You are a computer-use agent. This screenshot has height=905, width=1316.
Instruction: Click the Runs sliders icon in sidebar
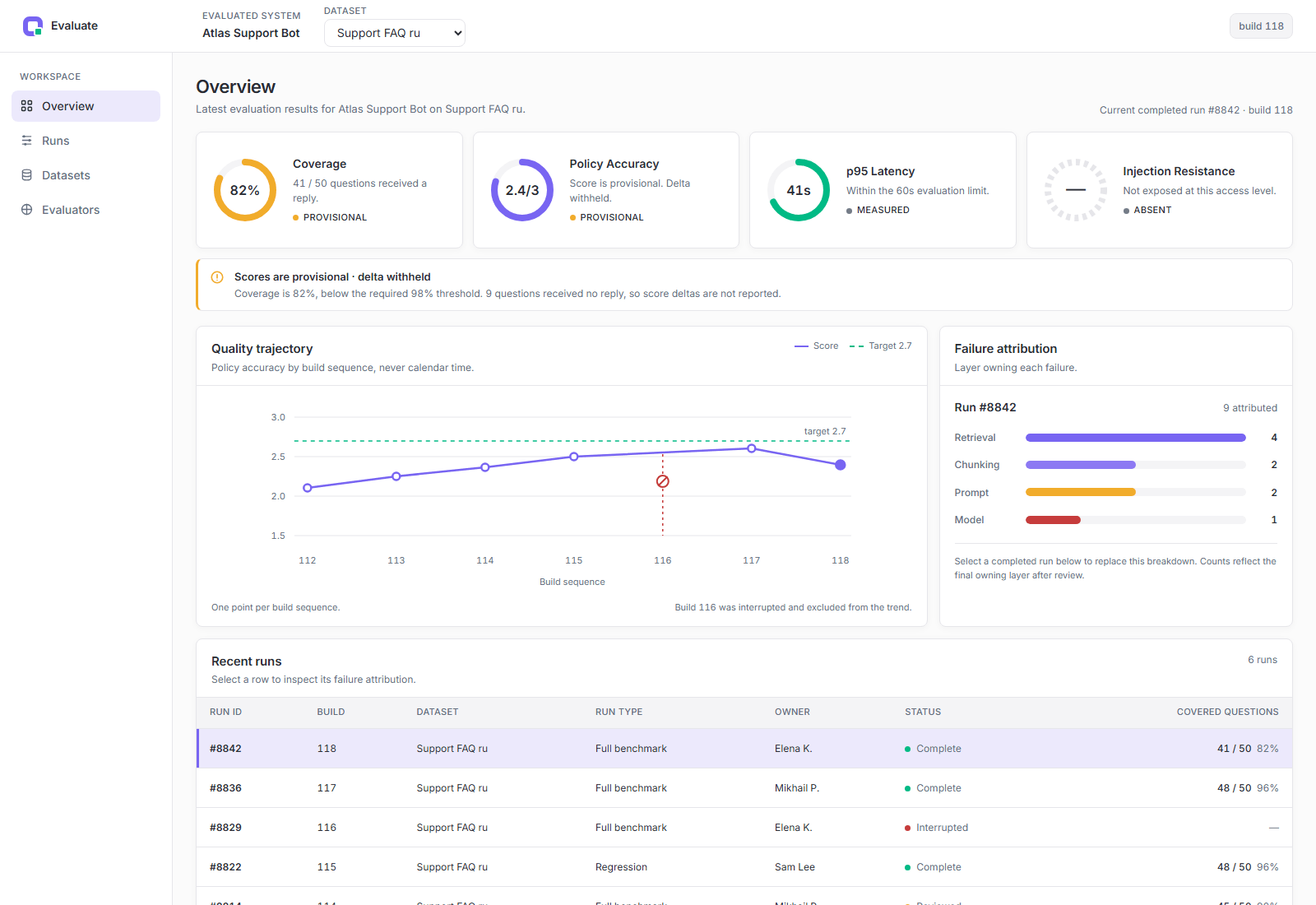point(27,141)
